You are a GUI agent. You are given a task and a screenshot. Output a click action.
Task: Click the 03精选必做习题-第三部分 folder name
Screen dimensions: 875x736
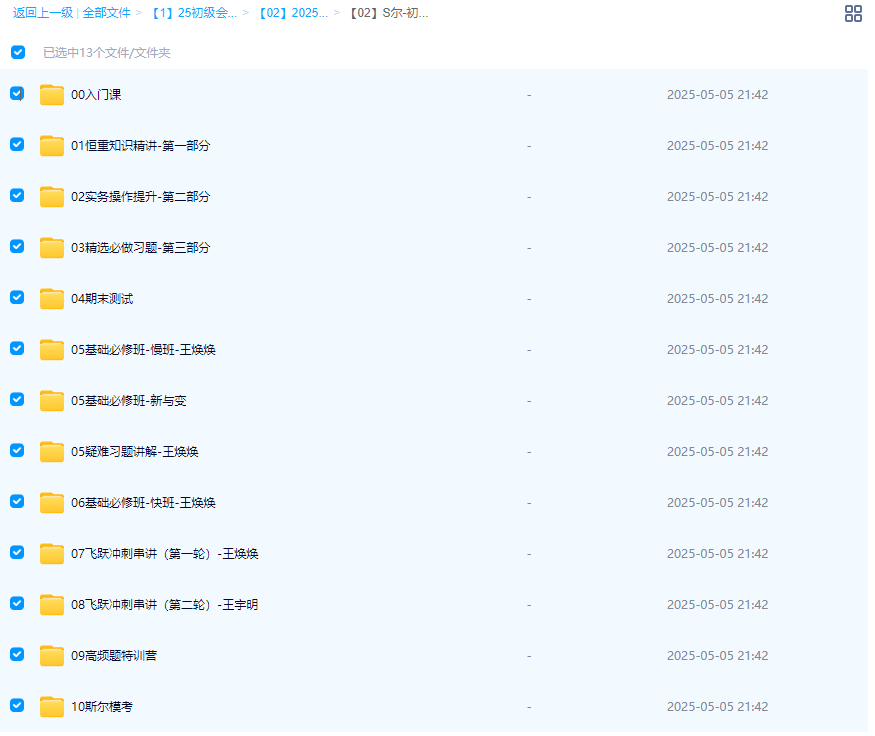tap(141, 248)
